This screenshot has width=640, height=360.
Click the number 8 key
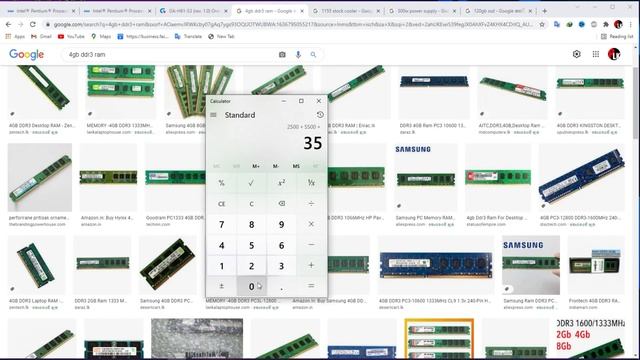point(251,224)
